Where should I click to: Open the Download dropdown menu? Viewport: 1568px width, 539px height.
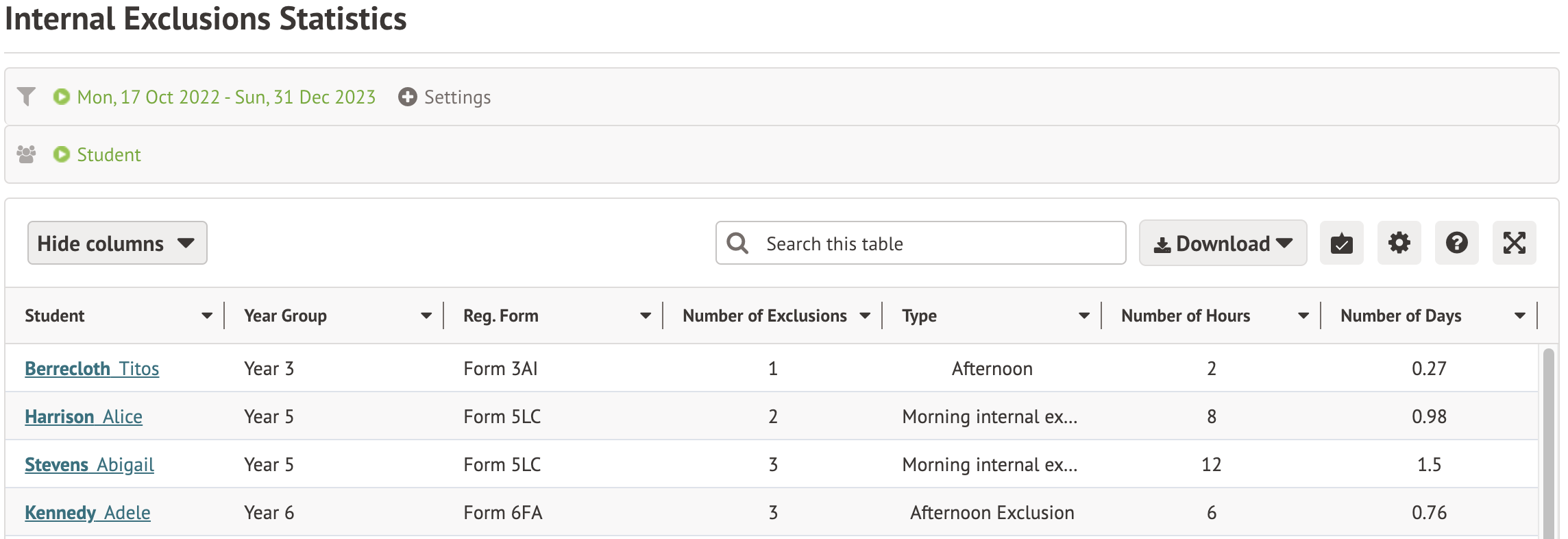click(x=1223, y=243)
